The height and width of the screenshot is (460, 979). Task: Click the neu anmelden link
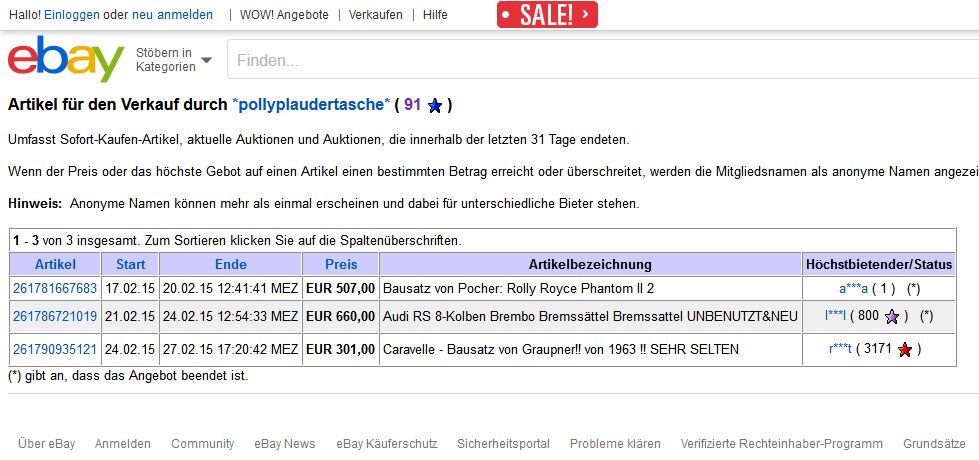[x=172, y=15]
